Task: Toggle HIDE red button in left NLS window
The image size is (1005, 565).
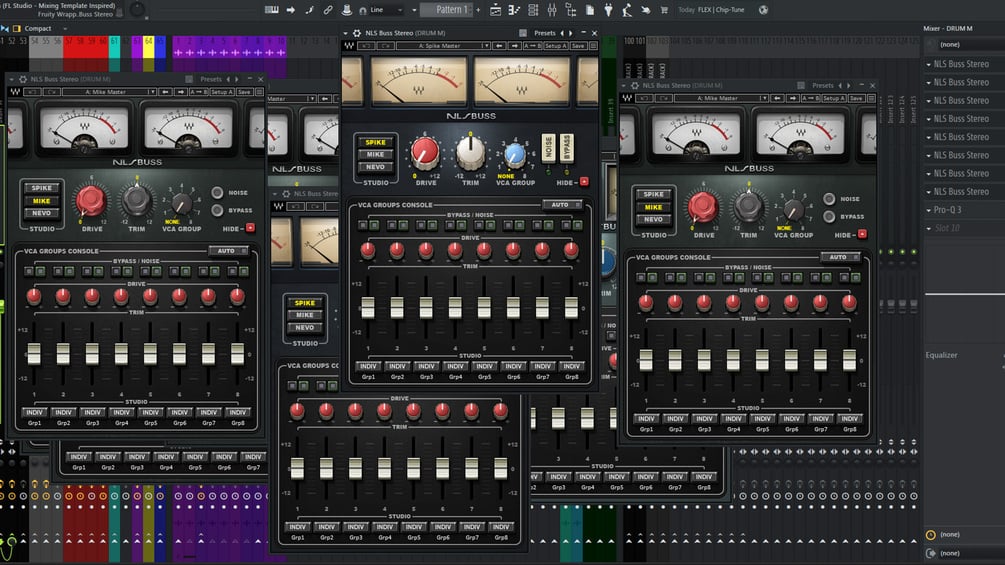Action: (250, 228)
